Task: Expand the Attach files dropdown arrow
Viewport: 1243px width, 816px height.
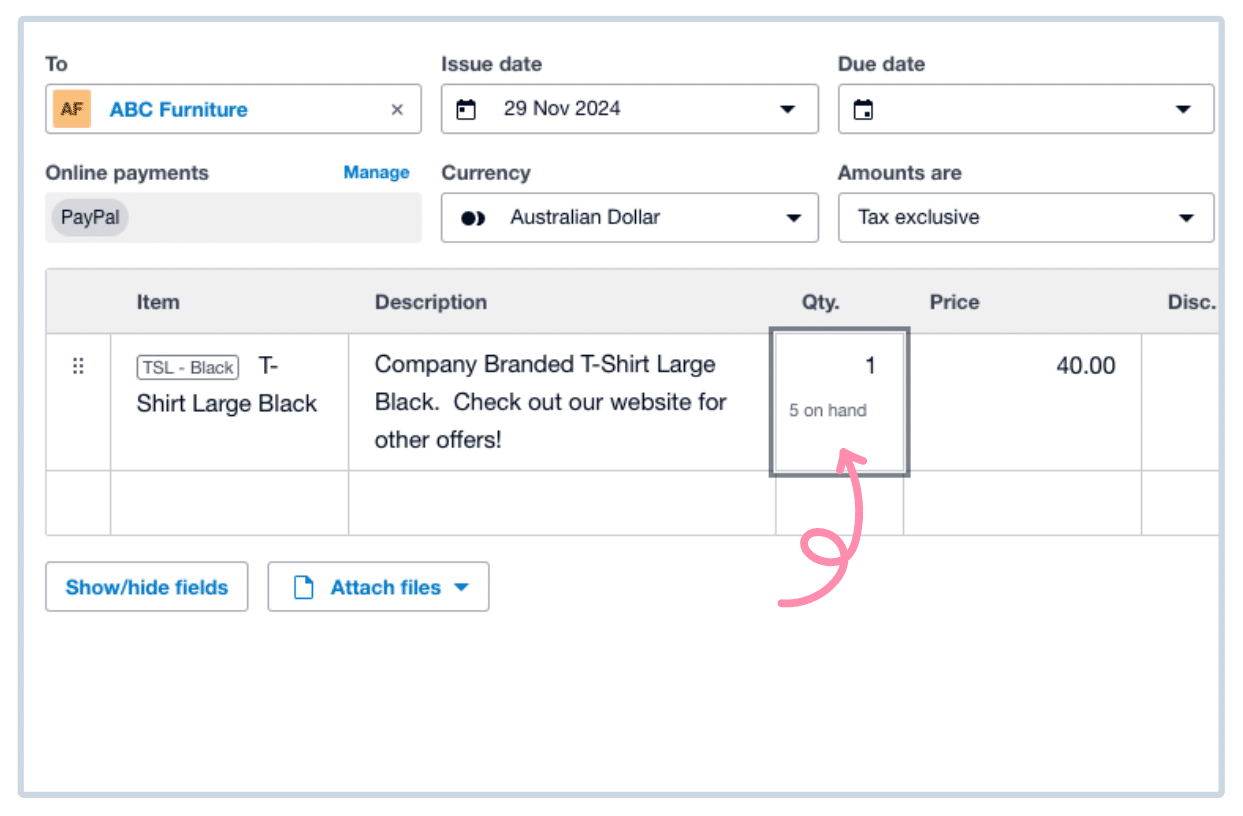Action: (461, 587)
